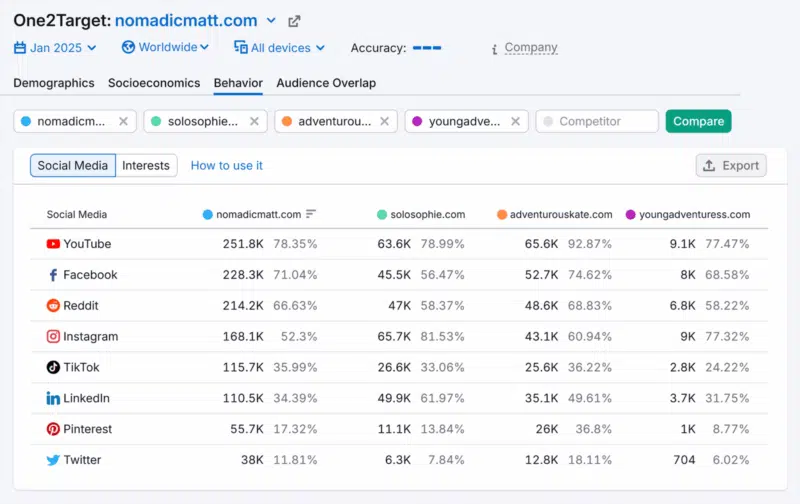Expand the Worldwide region dropdown

[166, 47]
